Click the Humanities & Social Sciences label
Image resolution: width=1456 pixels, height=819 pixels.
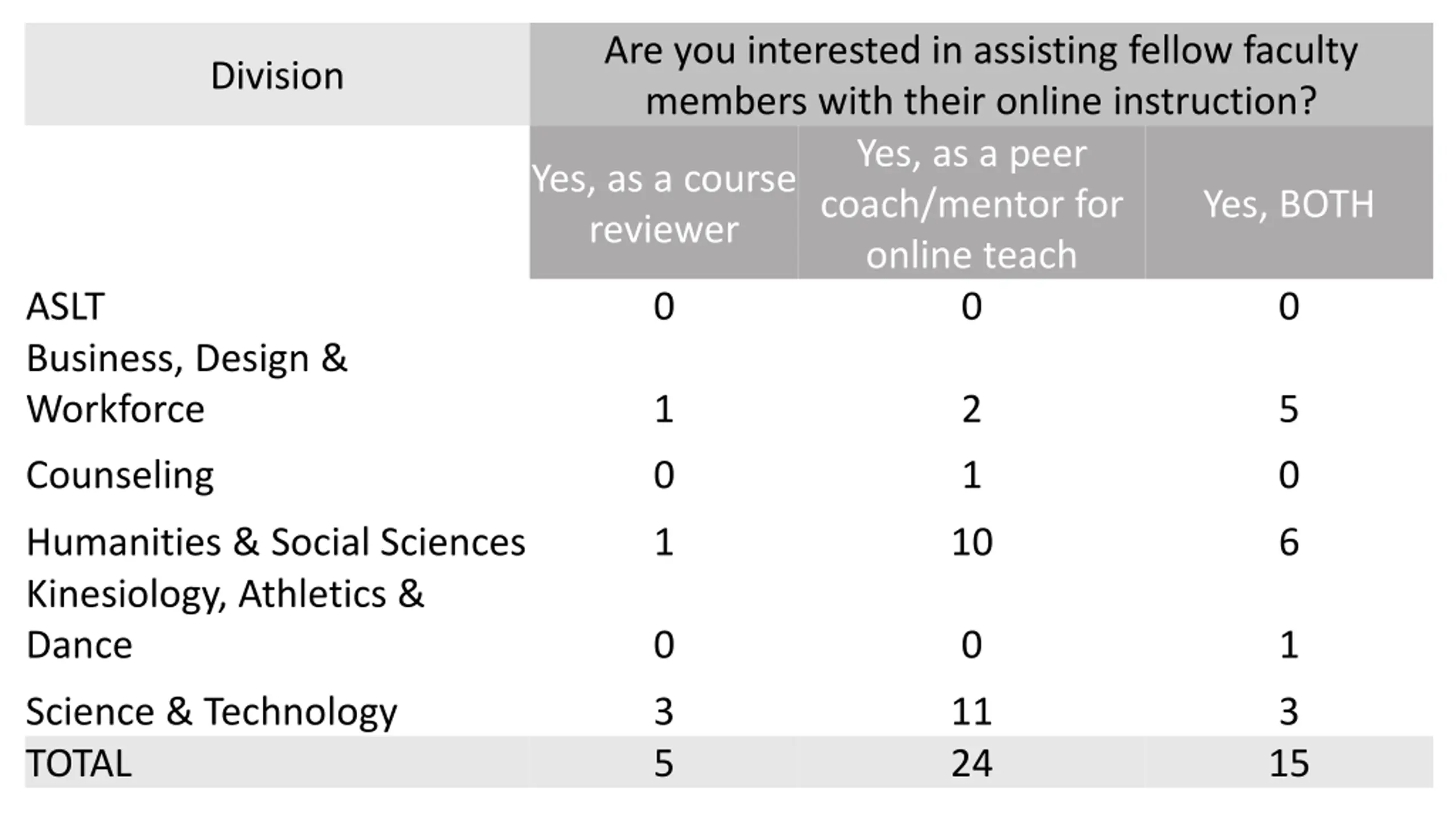[276, 541]
